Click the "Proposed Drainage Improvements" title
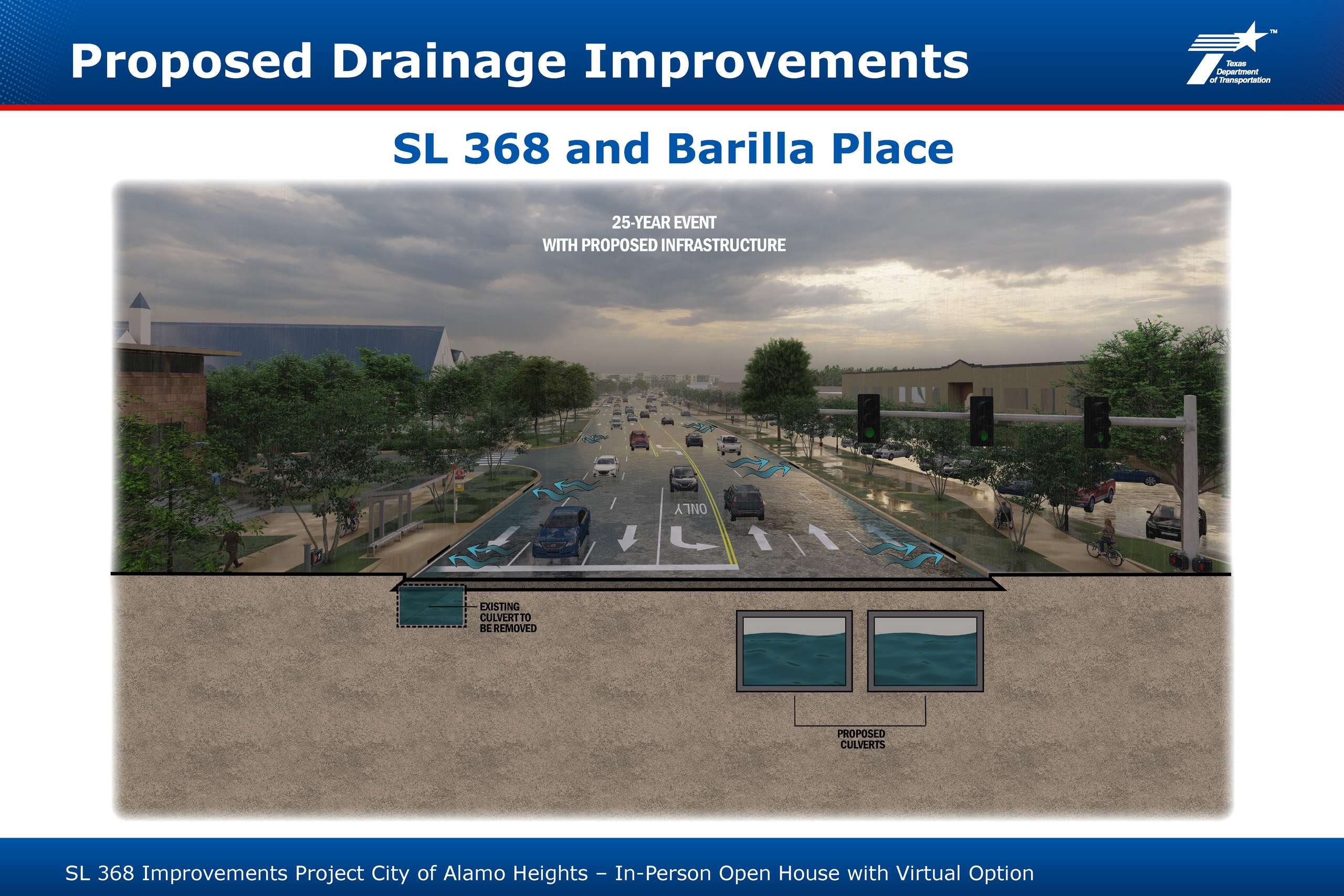The height and width of the screenshot is (896, 1344). coord(519,62)
